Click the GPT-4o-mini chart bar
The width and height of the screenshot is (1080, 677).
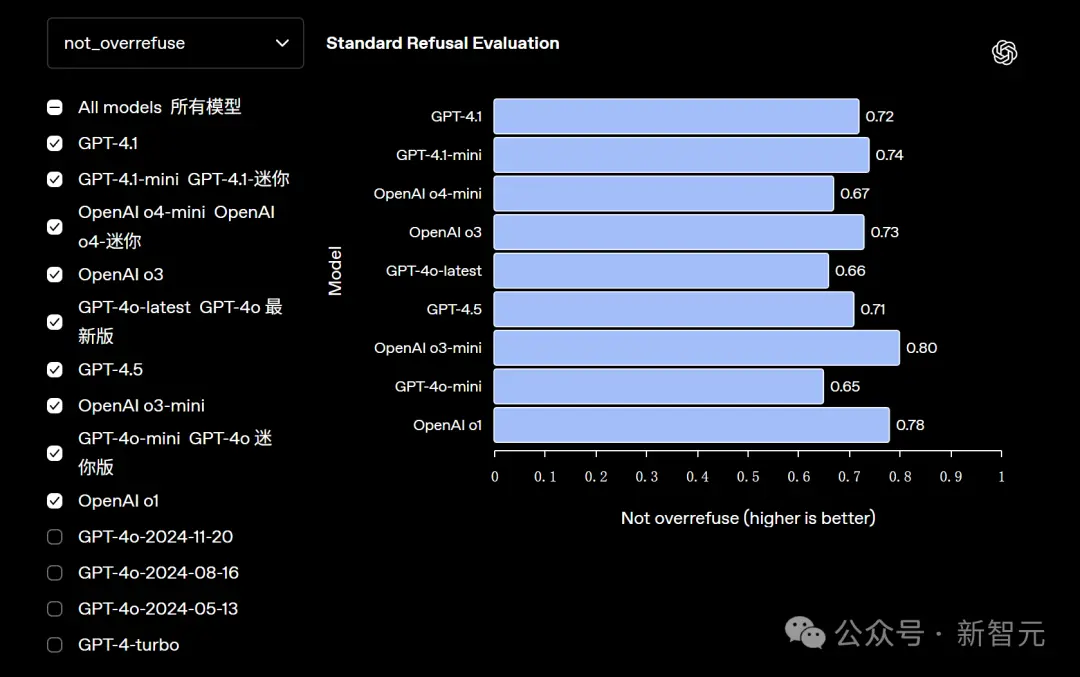658,386
